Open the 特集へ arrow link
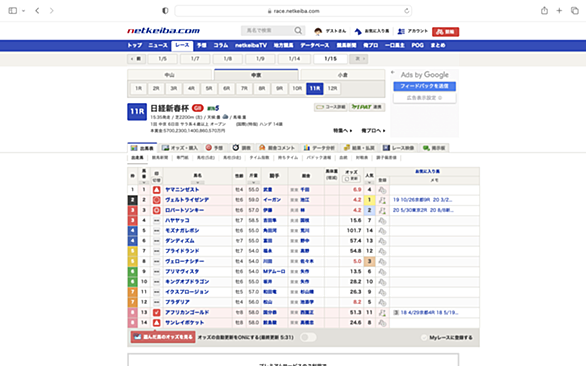The image size is (586, 366). [343, 130]
